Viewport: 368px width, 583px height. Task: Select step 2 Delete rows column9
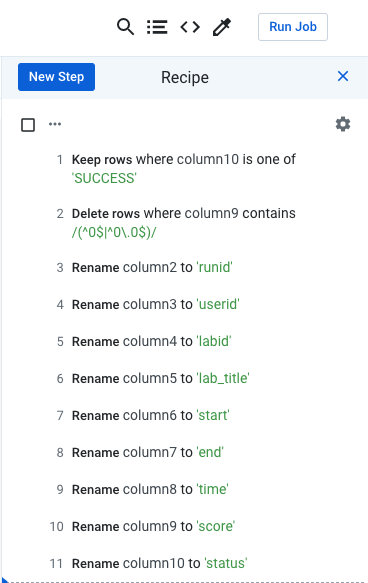coord(184,223)
